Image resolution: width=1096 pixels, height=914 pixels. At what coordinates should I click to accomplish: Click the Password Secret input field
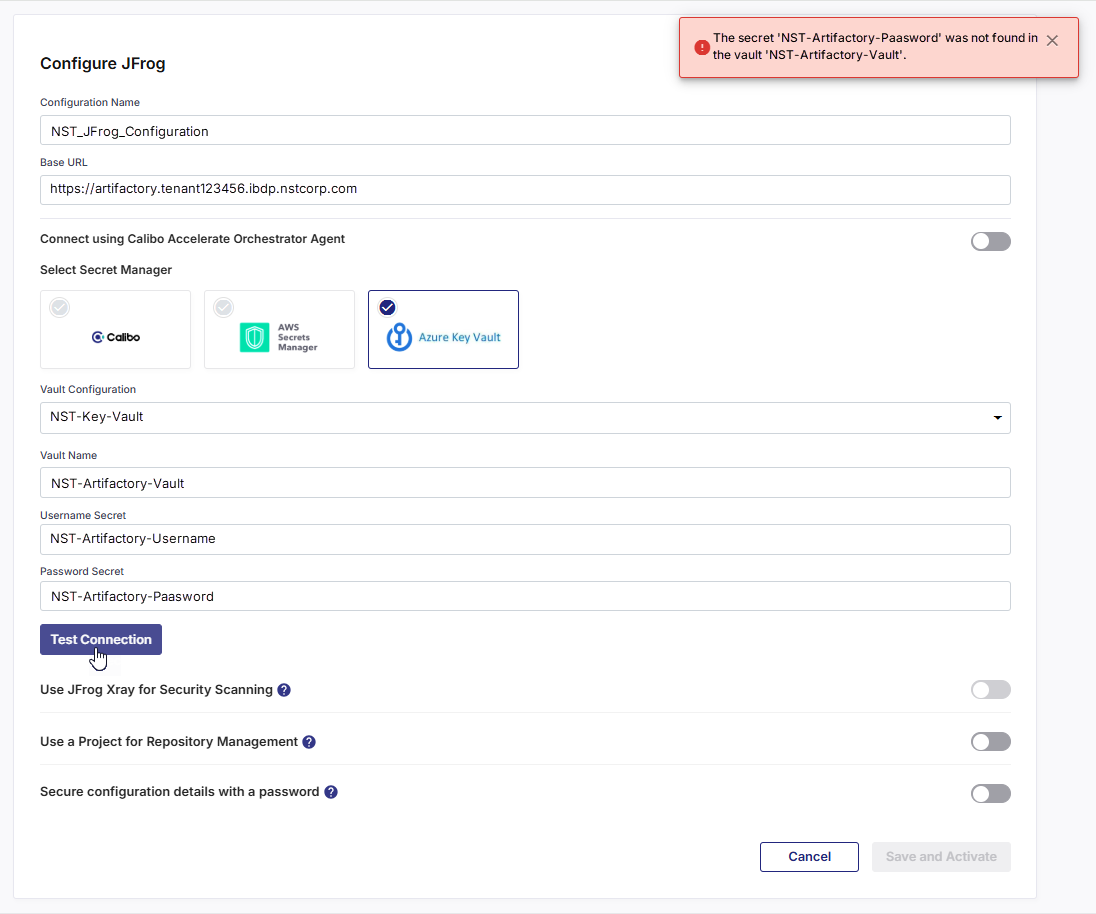(x=525, y=596)
